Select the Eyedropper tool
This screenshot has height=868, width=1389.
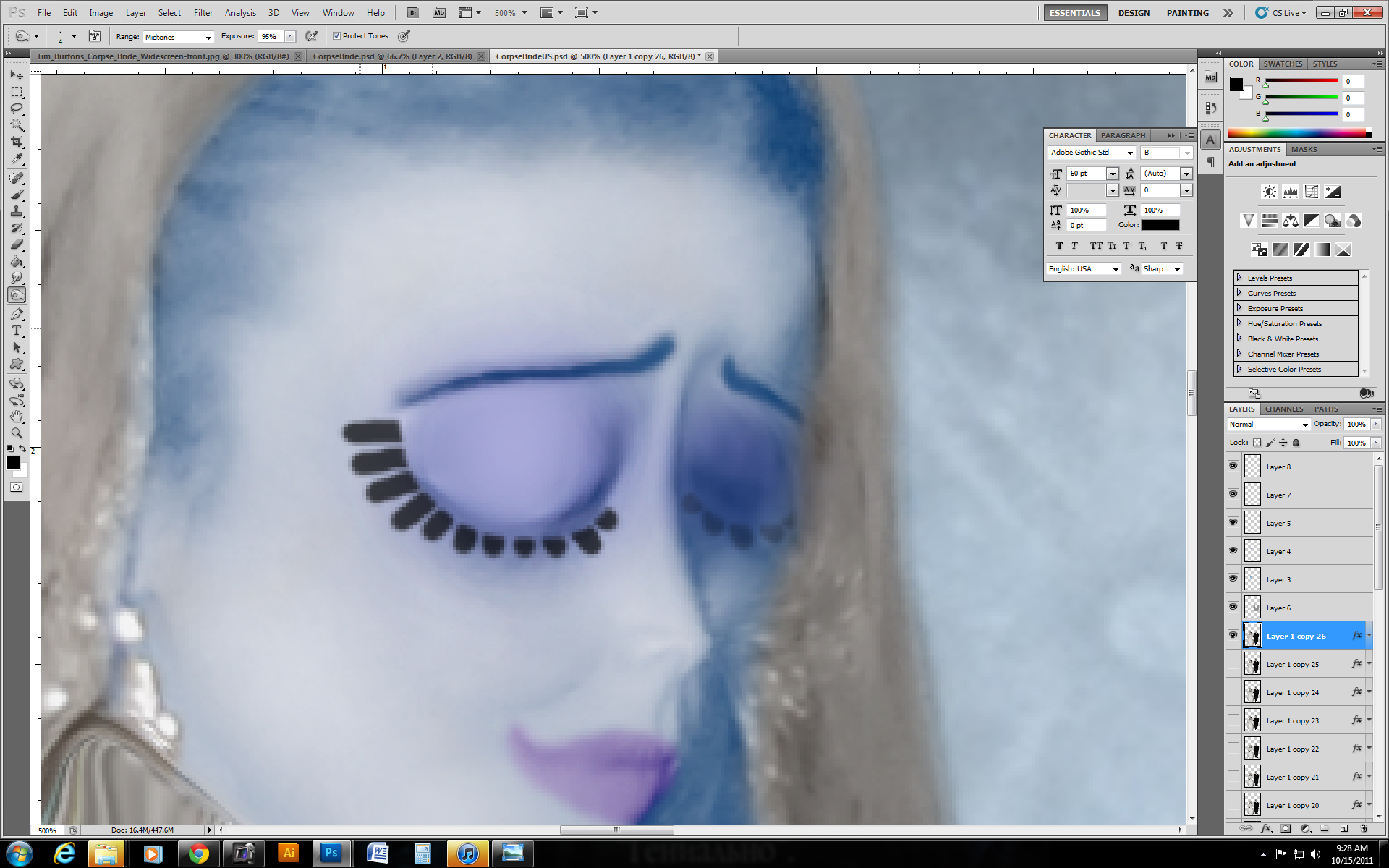(x=17, y=158)
